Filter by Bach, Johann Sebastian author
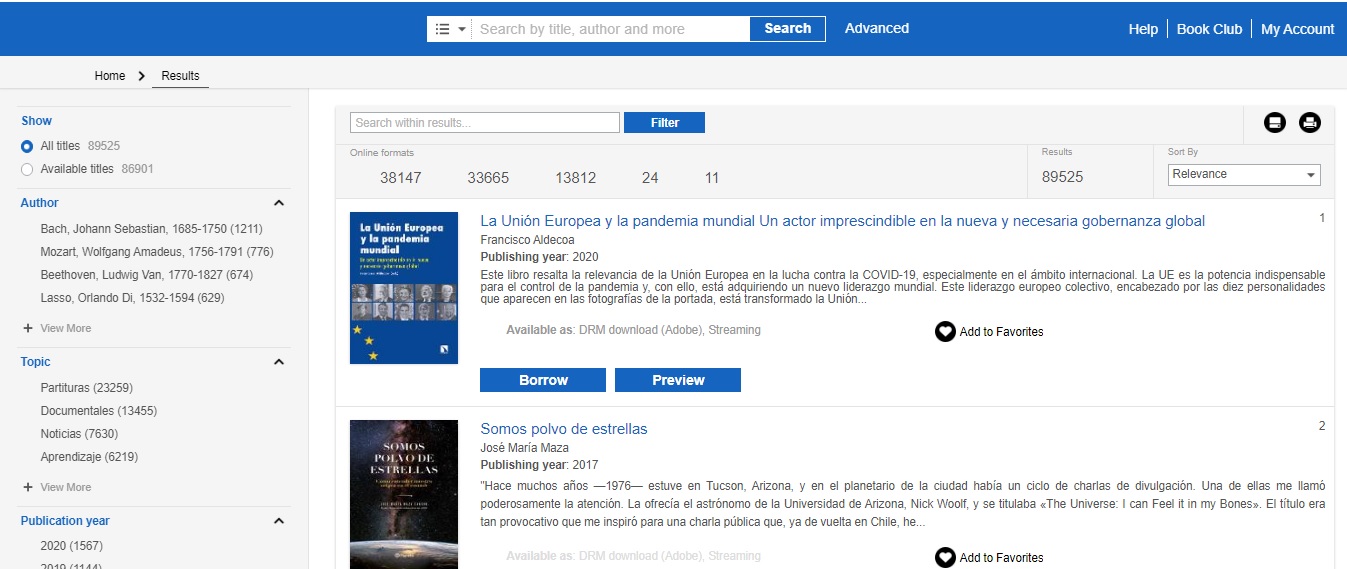 pos(151,229)
